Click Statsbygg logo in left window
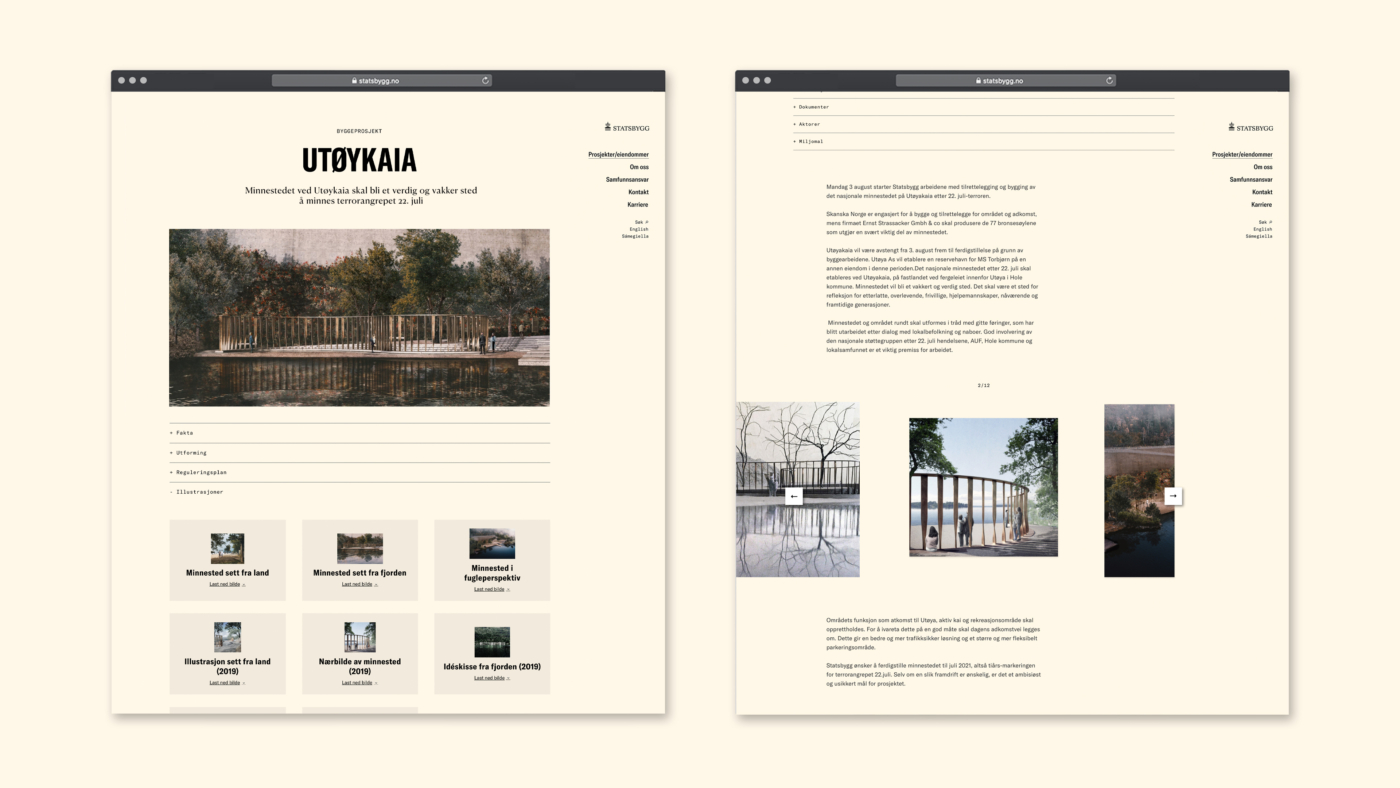The width and height of the screenshot is (1400, 788). 627,127
